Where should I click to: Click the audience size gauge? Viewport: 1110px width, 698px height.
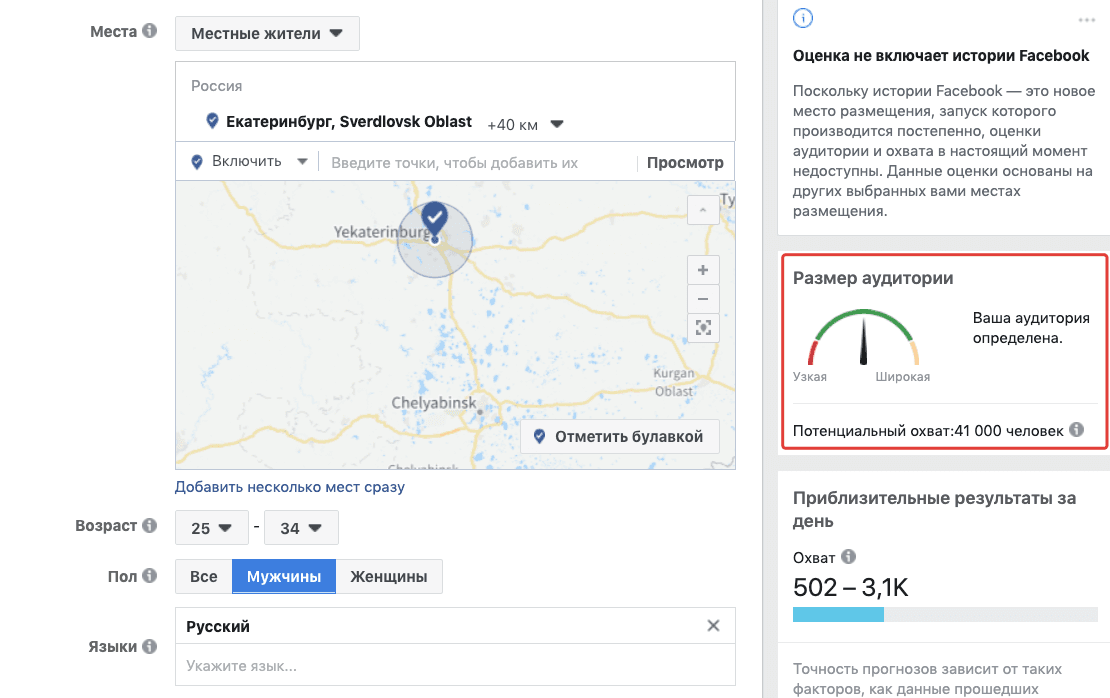click(864, 337)
